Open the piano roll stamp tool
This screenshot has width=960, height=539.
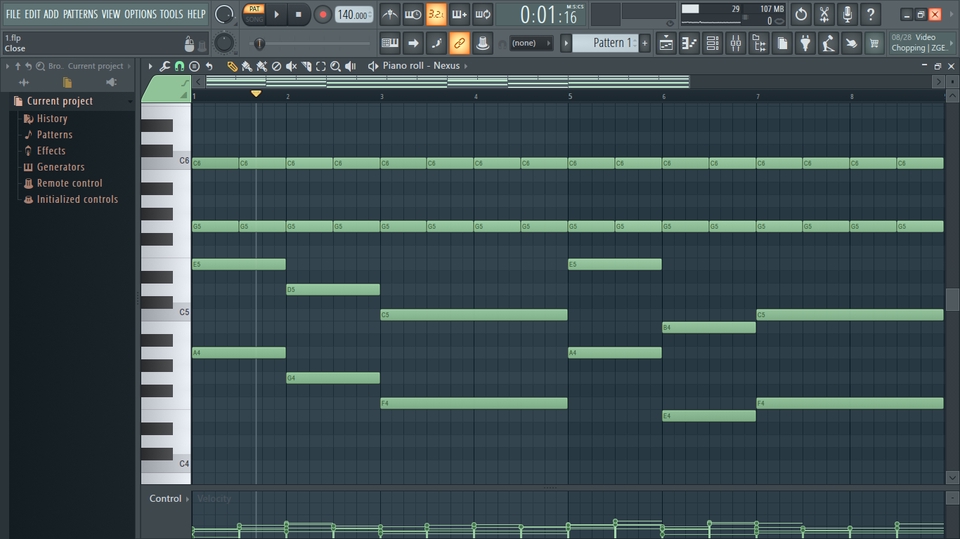(x=194, y=66)
